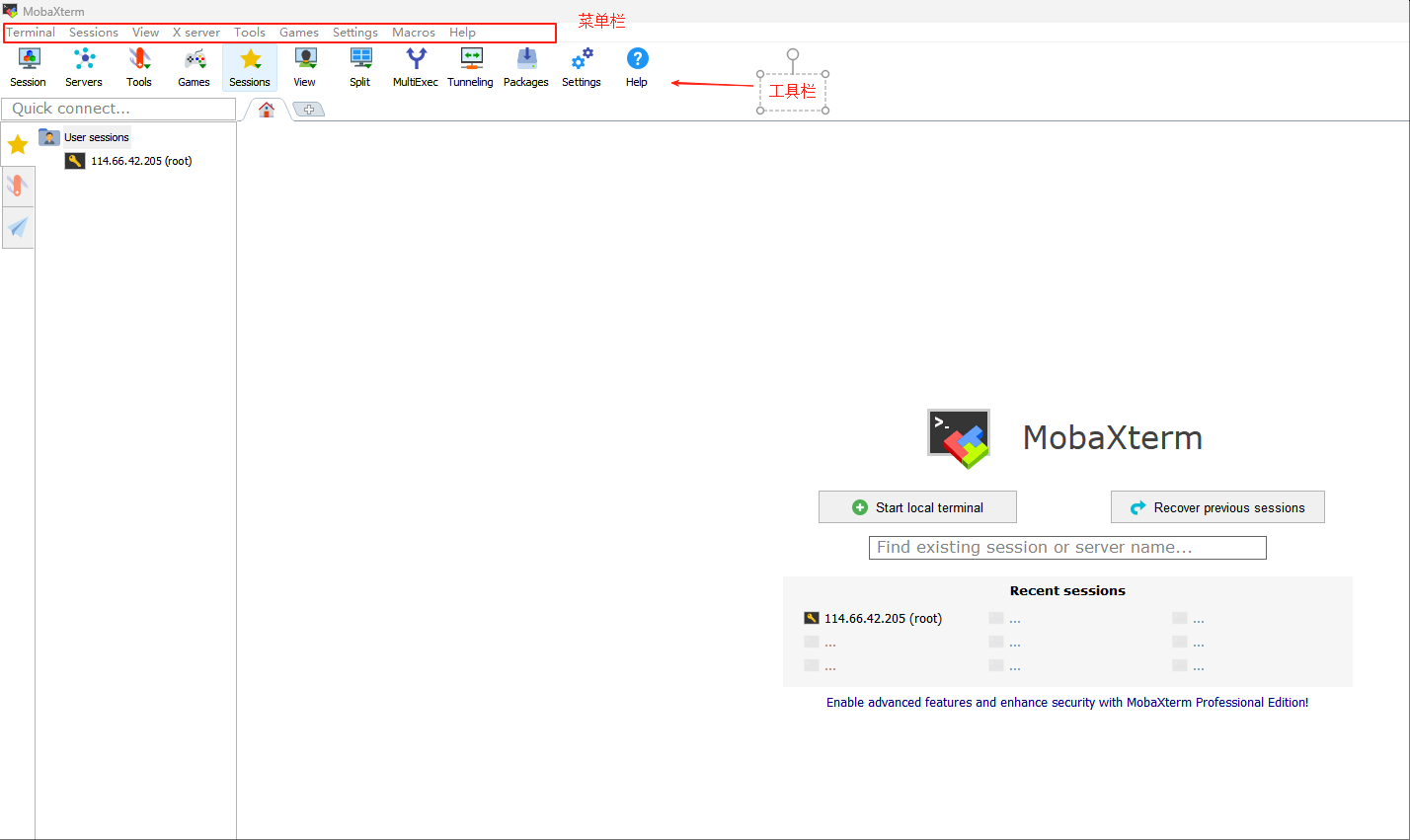
Task: Open the Tools toolbar icon
Action: click(x=139, y=67)
